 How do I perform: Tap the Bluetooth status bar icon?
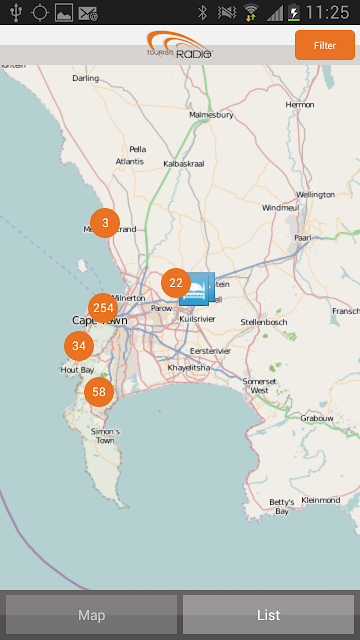[x=202, y=12]
